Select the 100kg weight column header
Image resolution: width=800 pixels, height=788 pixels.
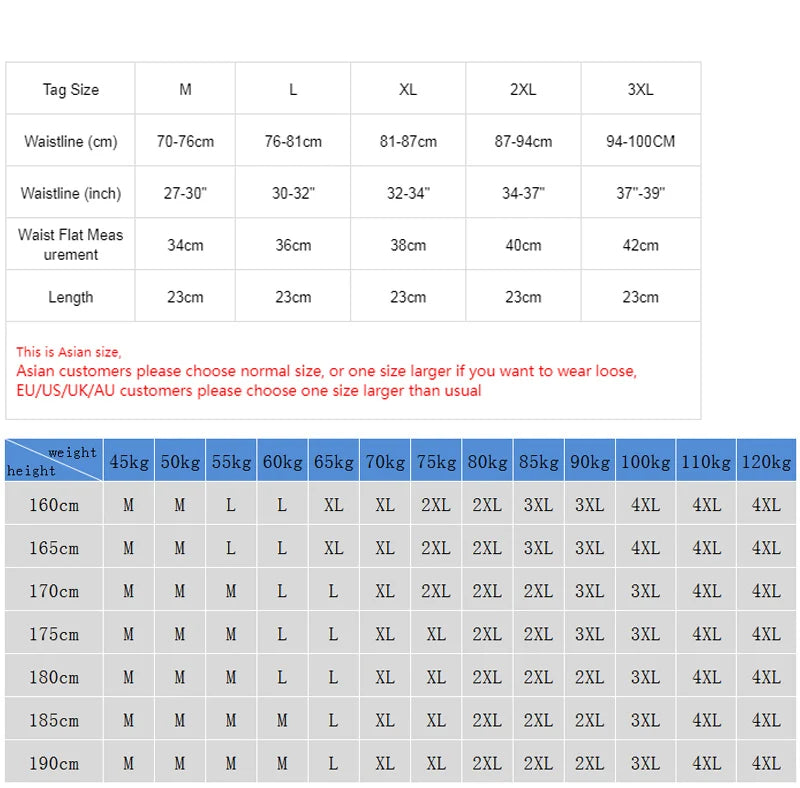point(645,460)
